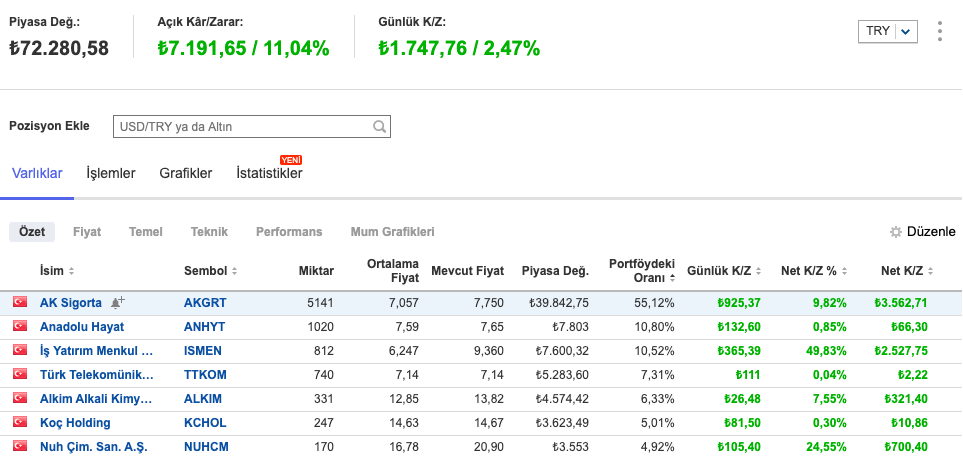Image resolution: width=963 pixels, height=466 pixels.
Task: Sort the table by Net K/Z % column
Action: (x=847, y=272)
